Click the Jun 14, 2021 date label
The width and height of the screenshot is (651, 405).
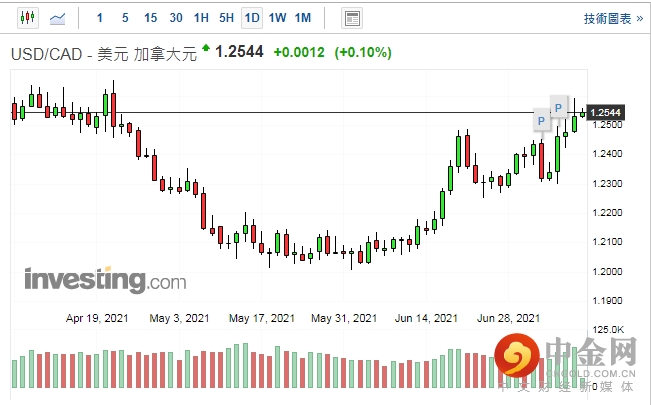[x=426, y=318]
